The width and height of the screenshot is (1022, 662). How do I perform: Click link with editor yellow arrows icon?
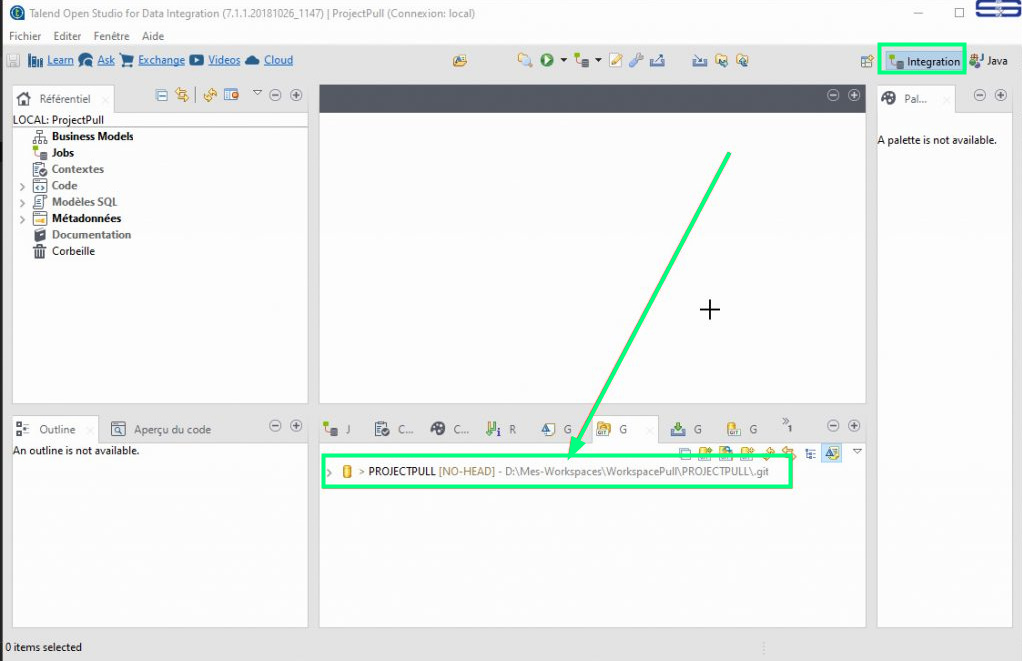point(182,95)
